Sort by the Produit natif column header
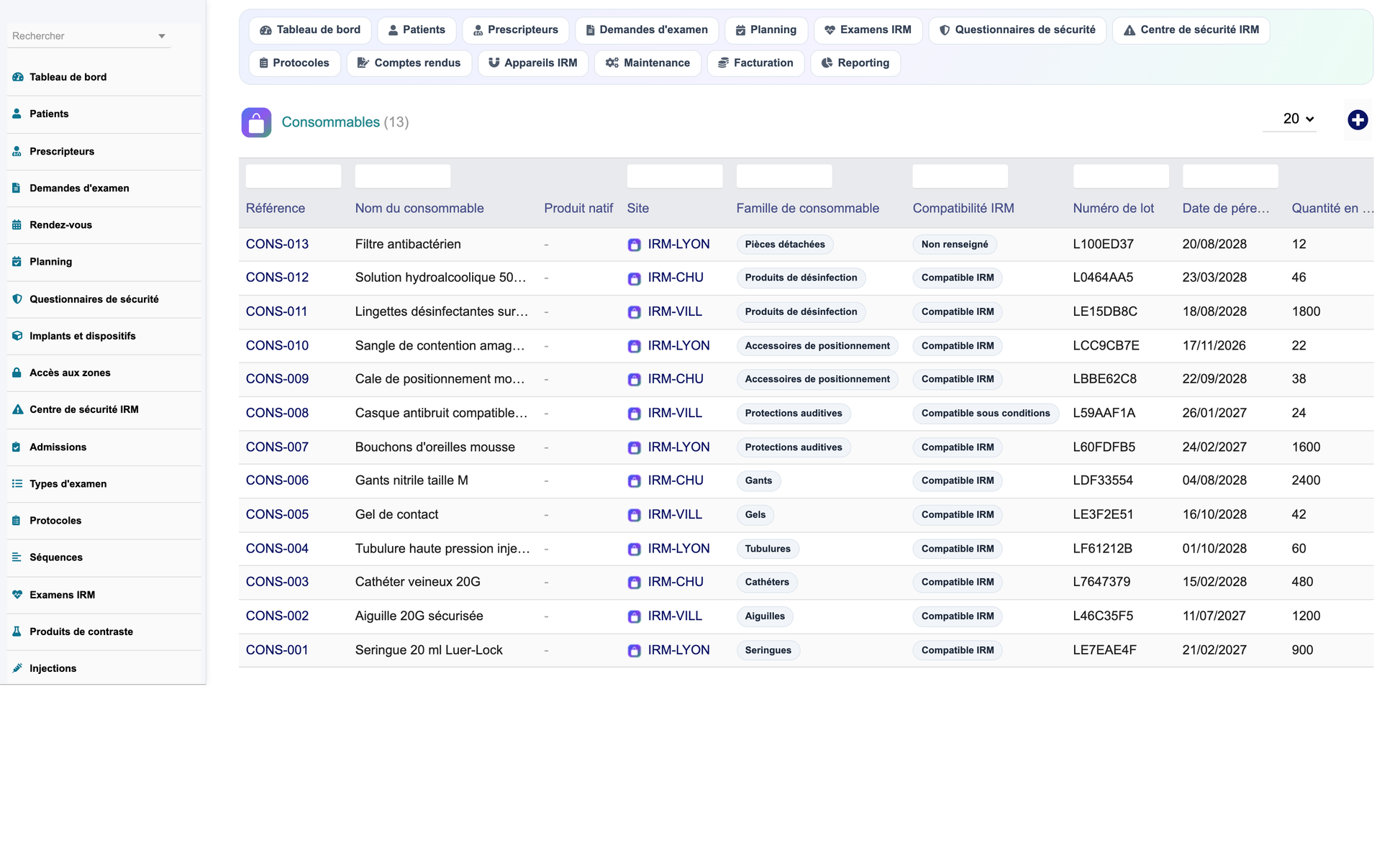This screenshot has width=1400, height=866. pyautogui.click(x=578, y=209)
